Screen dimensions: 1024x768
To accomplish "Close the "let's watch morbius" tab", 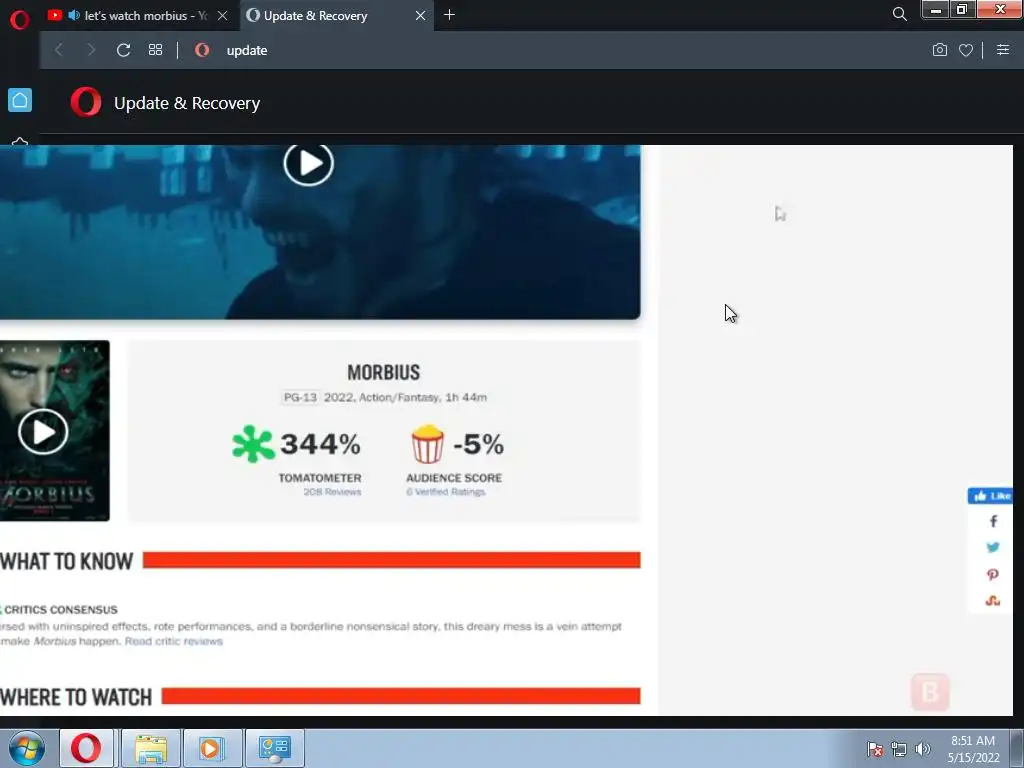I will (223, 16).
